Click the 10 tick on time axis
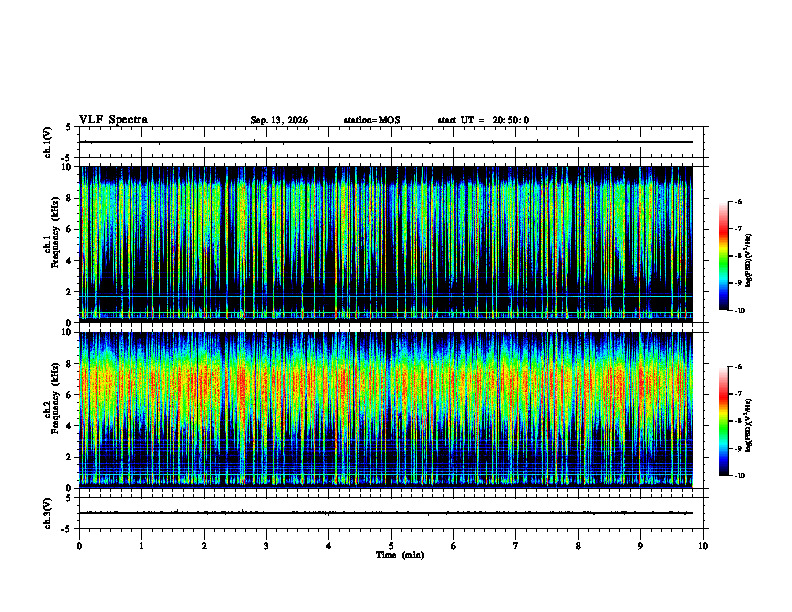This screenshot has height=612, width=792. (703, 546)
